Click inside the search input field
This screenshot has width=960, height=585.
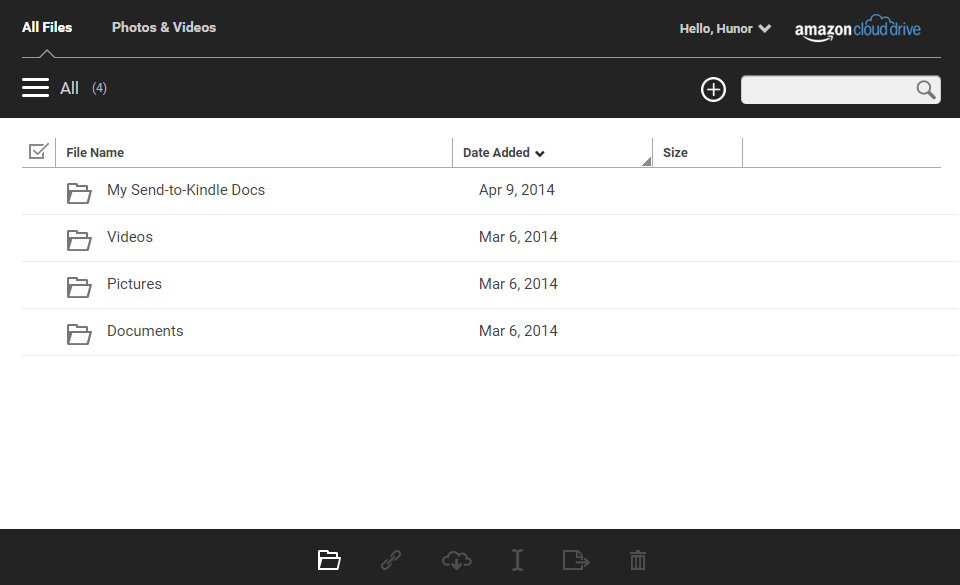[827, 90]
